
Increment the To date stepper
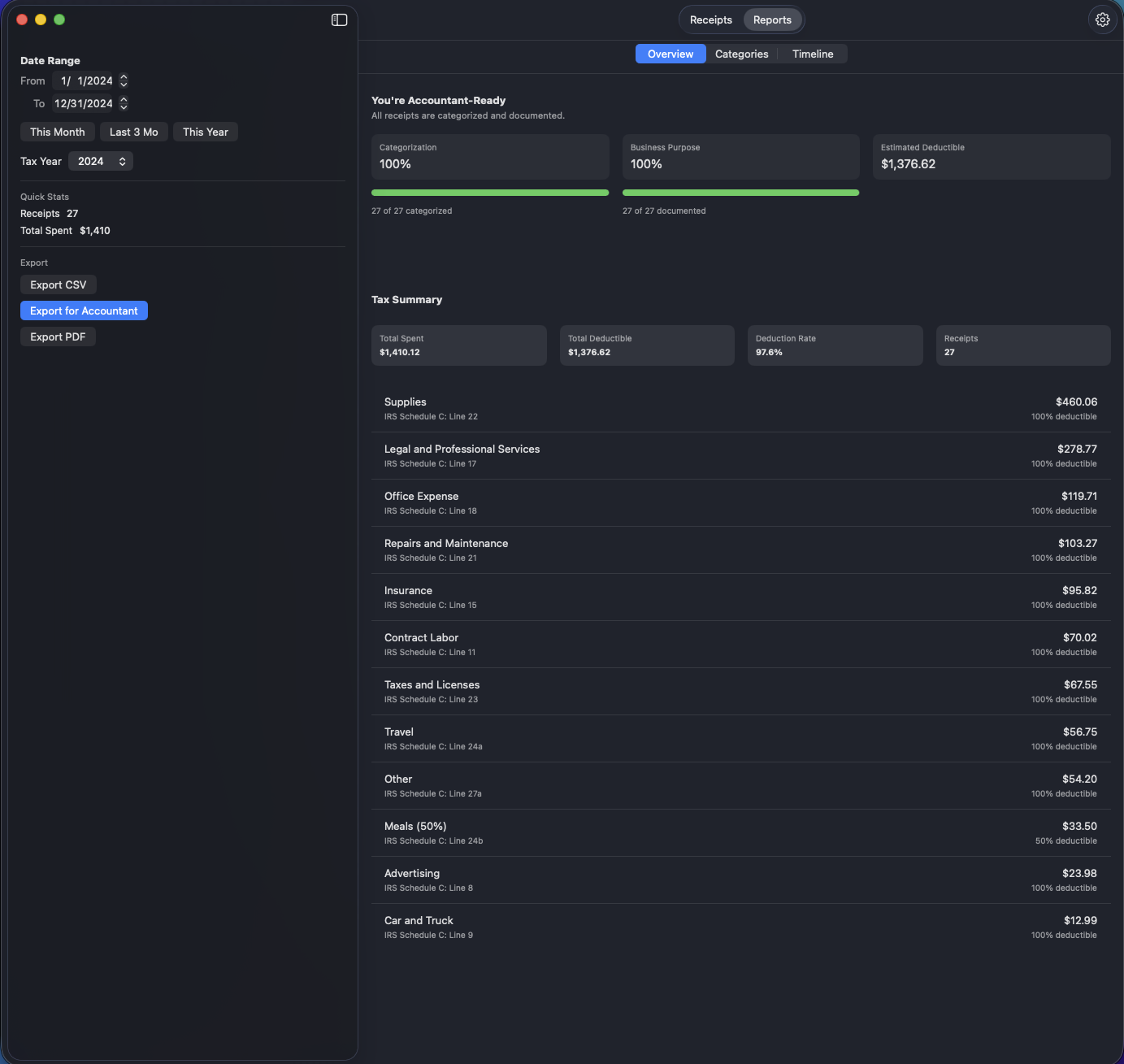[x=124, y=100]
